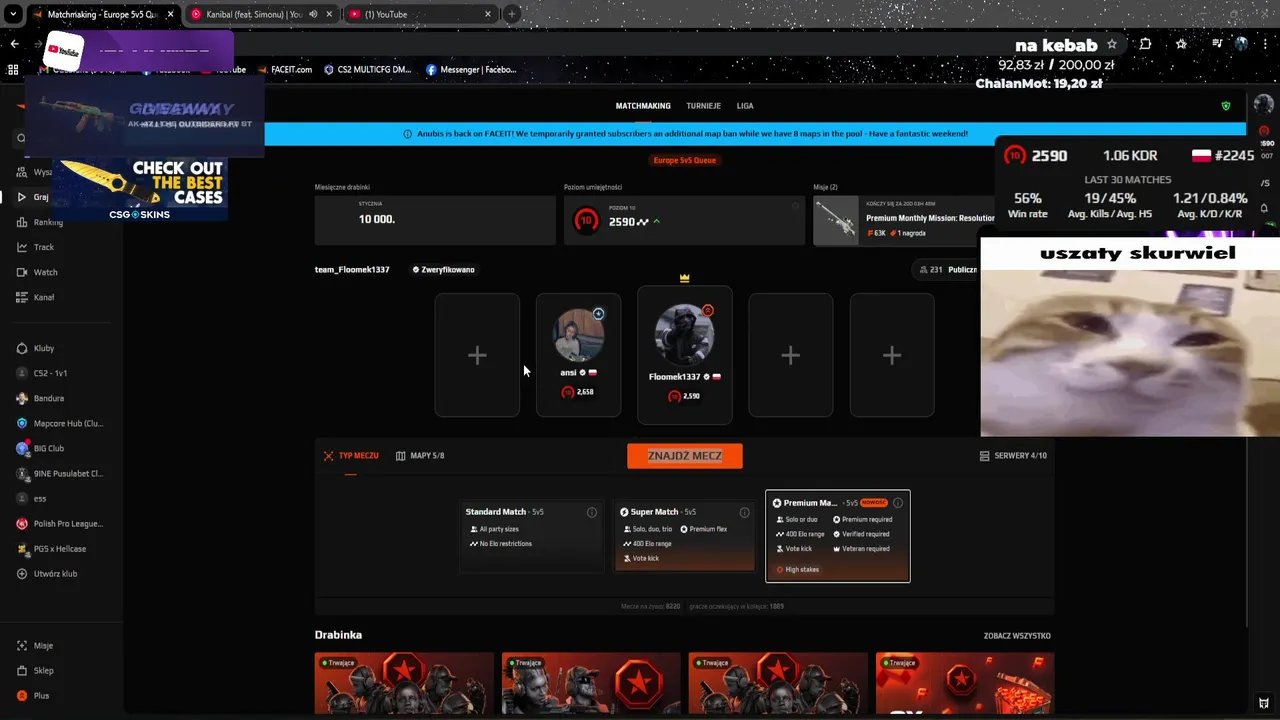Open the browser tab search dropdown arrow
Viewport: 1280px width, 720px height.
coord(13,14)
